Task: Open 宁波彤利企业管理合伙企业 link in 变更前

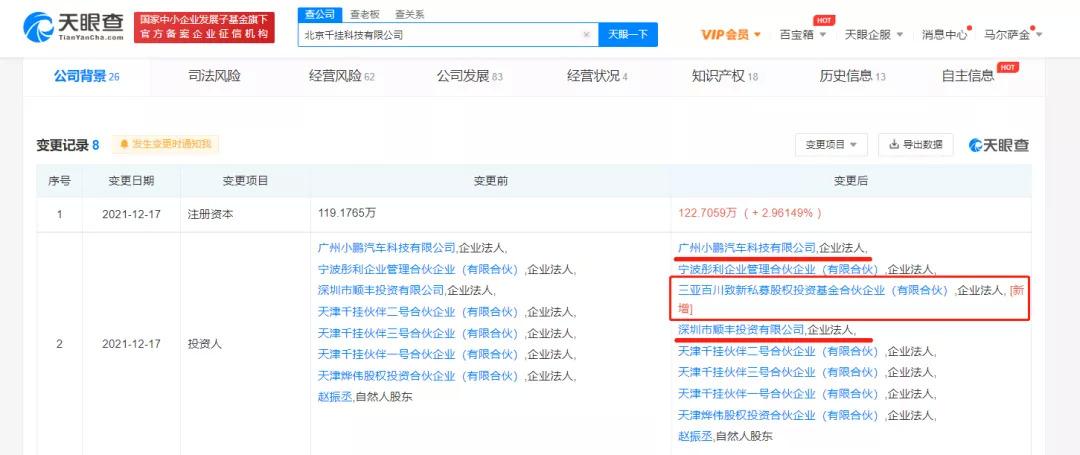Action: (x=417, y=268)
